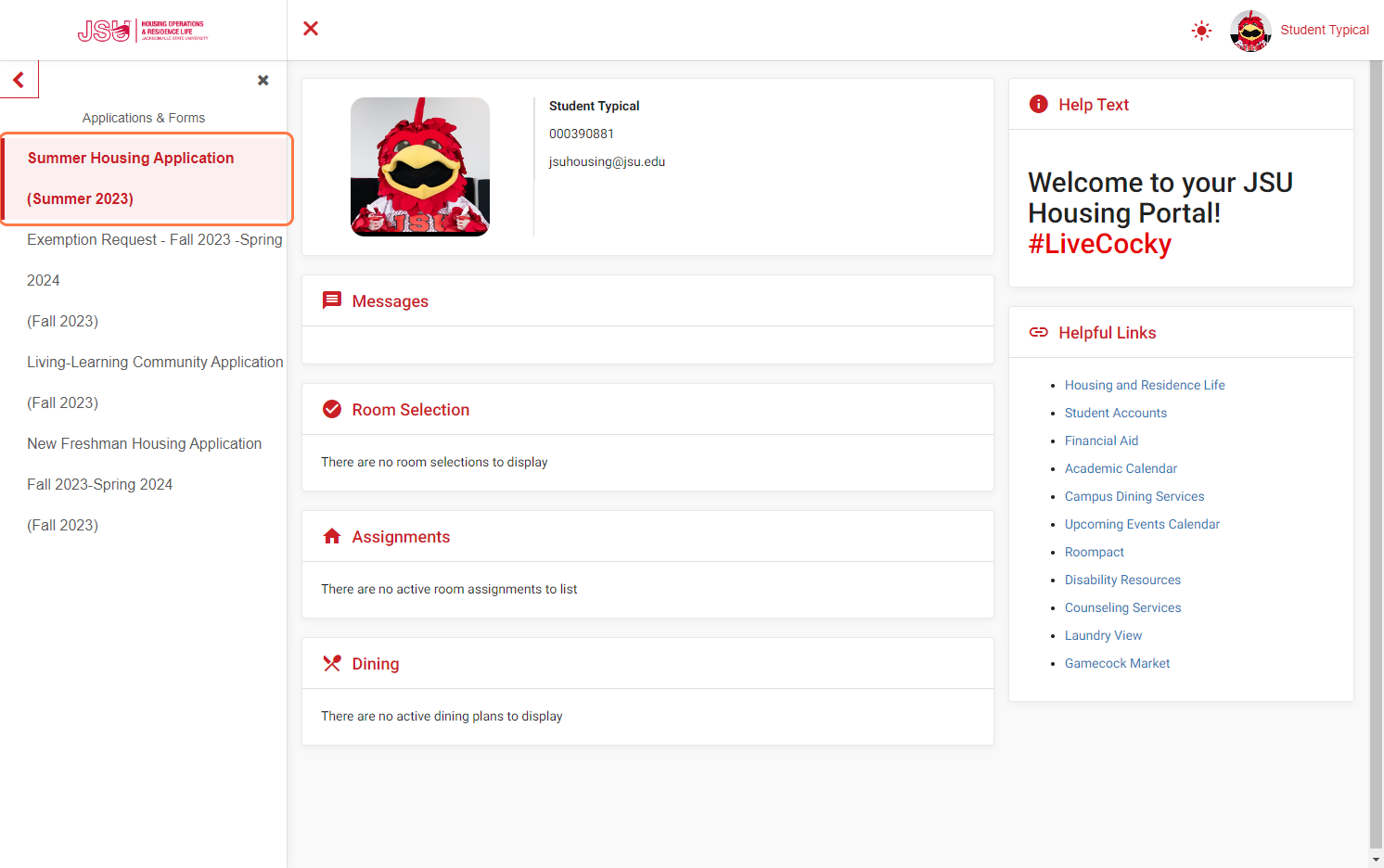The image size is (1384, 868).
Task: Open Housing and Residence Life link
Action: 1145,385
